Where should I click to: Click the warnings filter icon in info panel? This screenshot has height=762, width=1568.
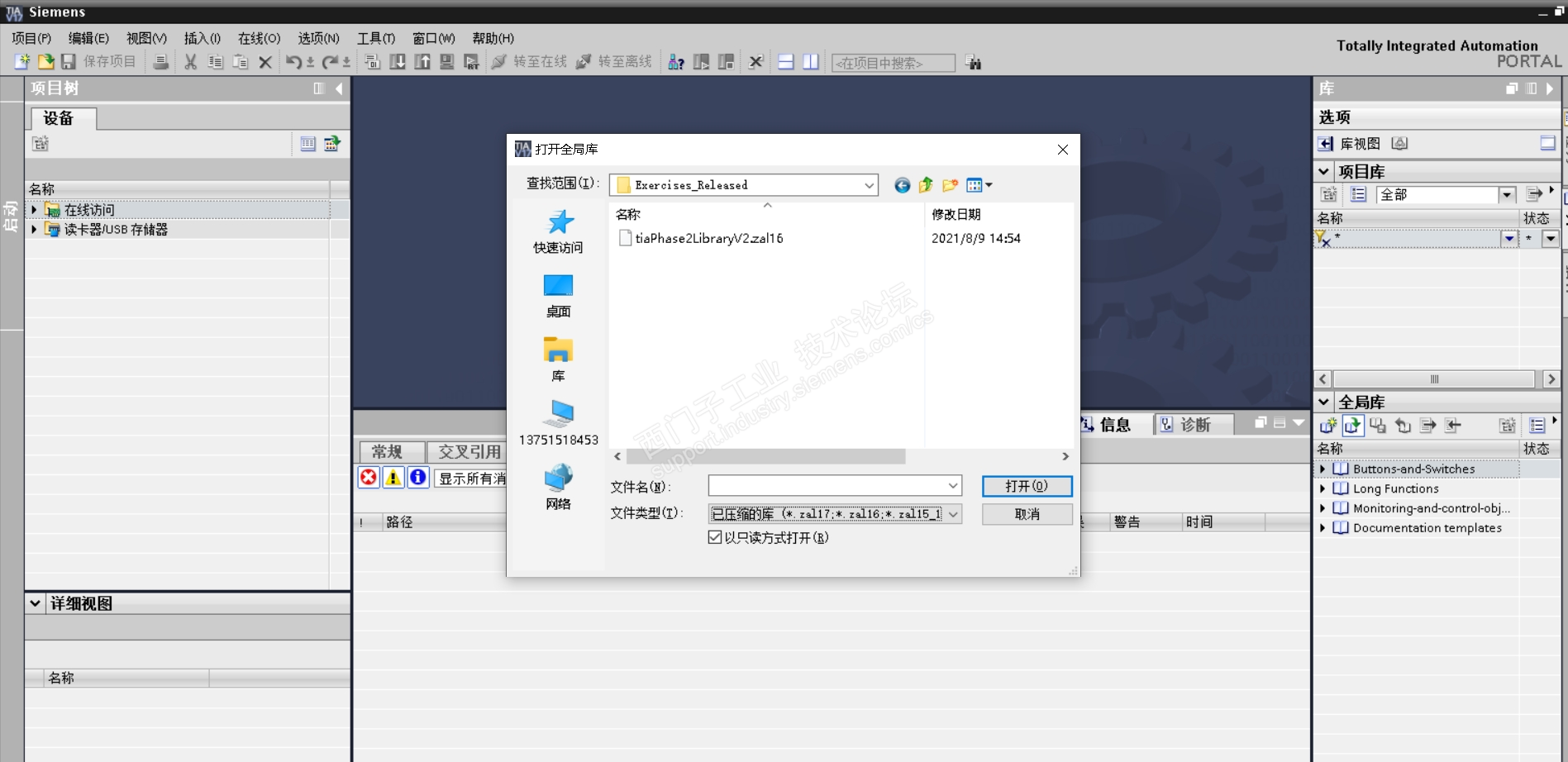pyautogui.click(x=393, y=477)
